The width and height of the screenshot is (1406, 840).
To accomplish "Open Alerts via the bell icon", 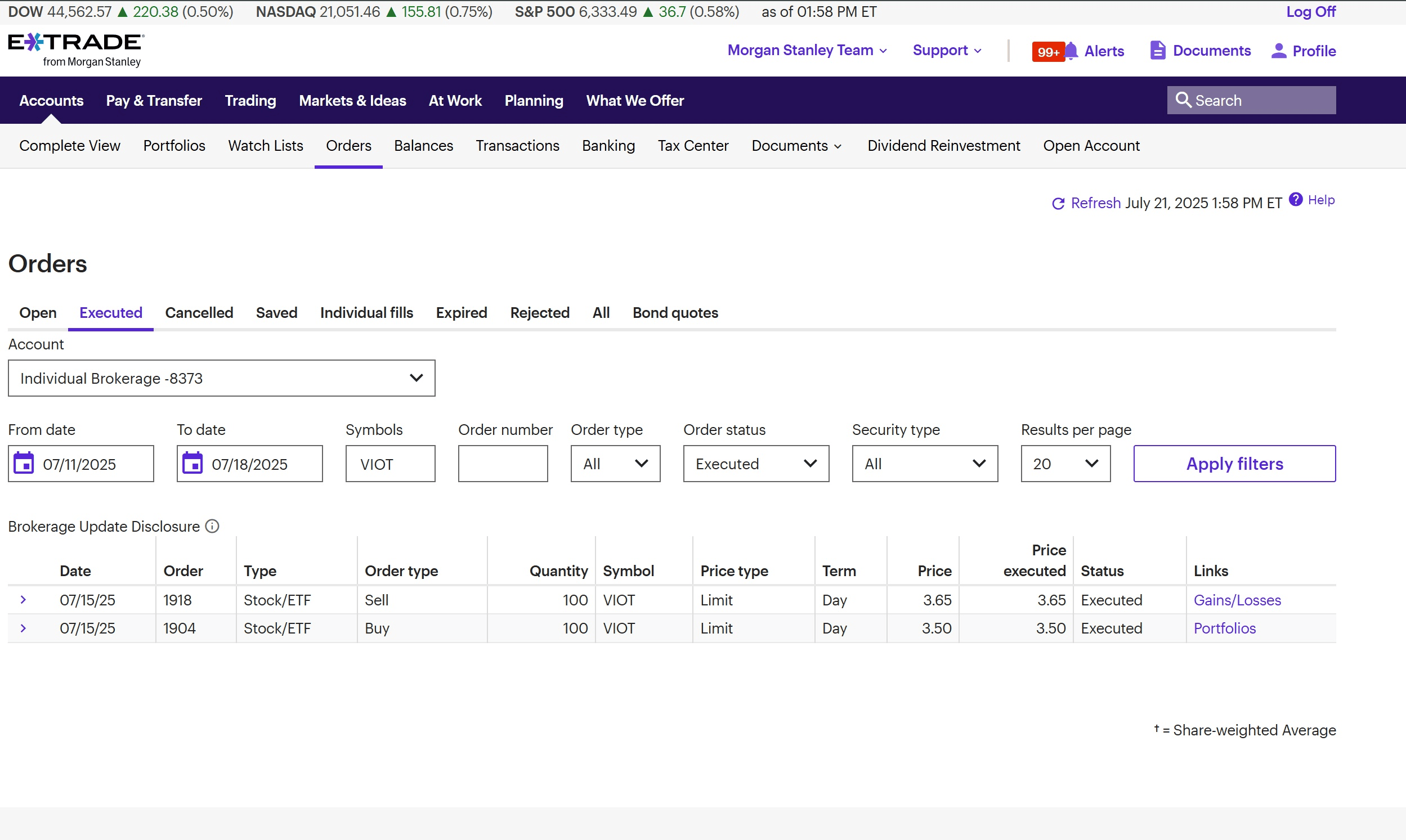I will [x=1071, y=51].
